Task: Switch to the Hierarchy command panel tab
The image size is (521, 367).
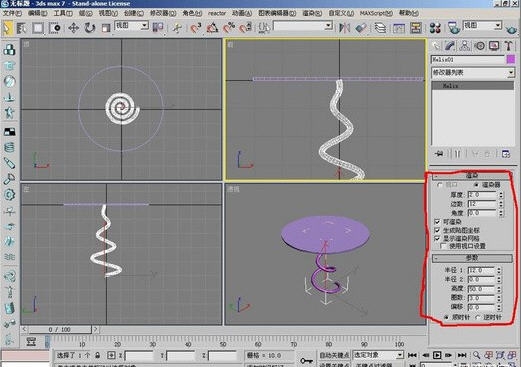Action: point(465,46)
